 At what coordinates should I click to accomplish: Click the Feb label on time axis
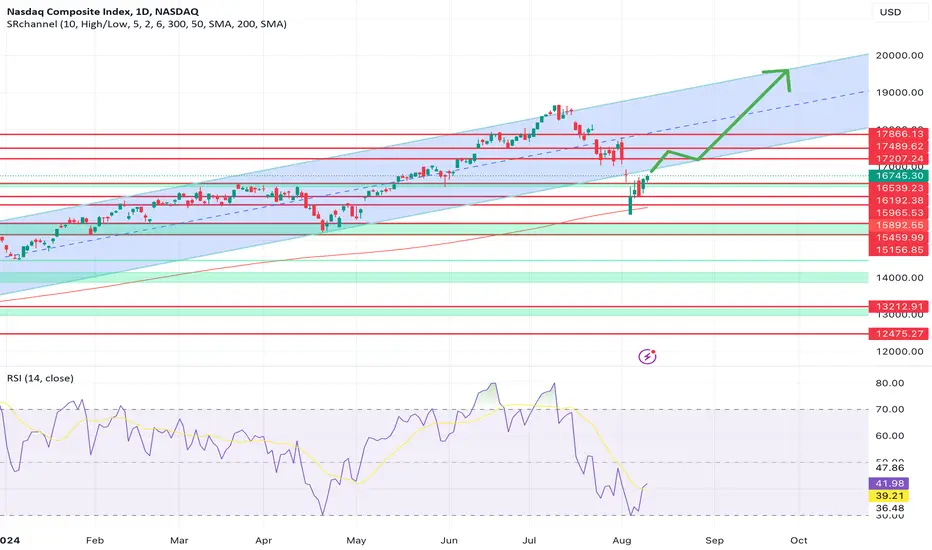95,540
